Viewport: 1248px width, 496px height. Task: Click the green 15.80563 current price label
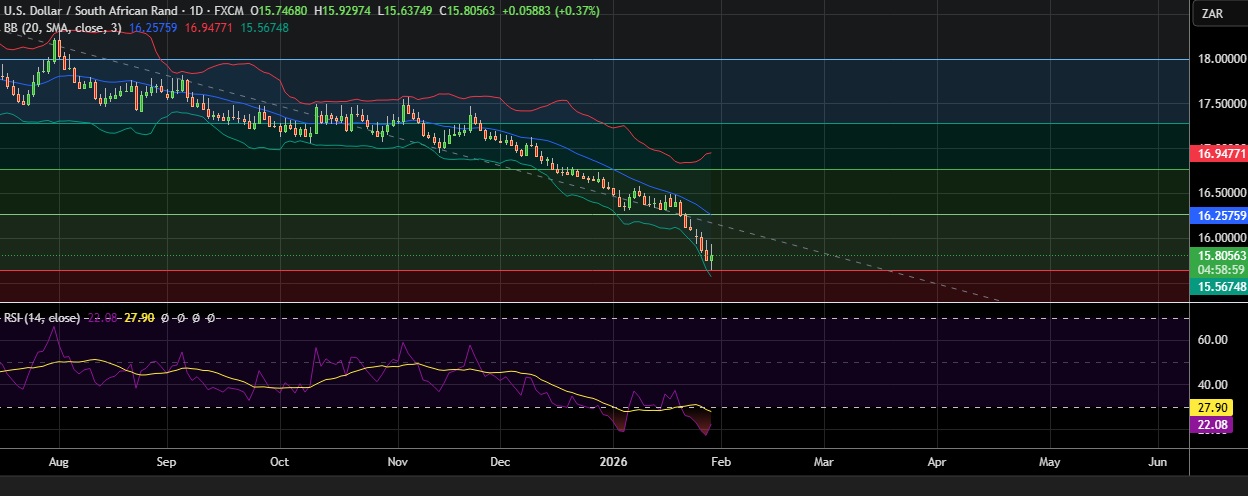click(1220, 256)
